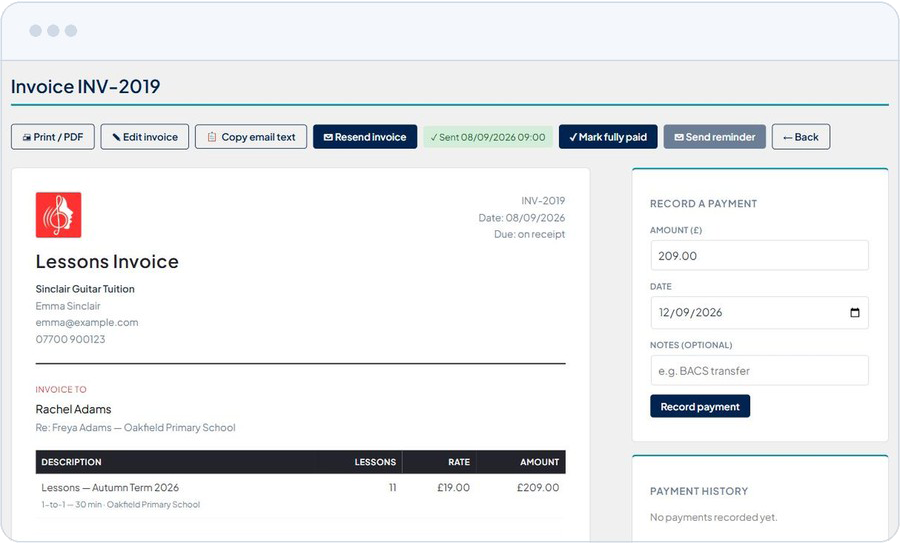Open the date picker calendar icon
The width and height of the screenshot is (900, 544).
click(855, 313)
